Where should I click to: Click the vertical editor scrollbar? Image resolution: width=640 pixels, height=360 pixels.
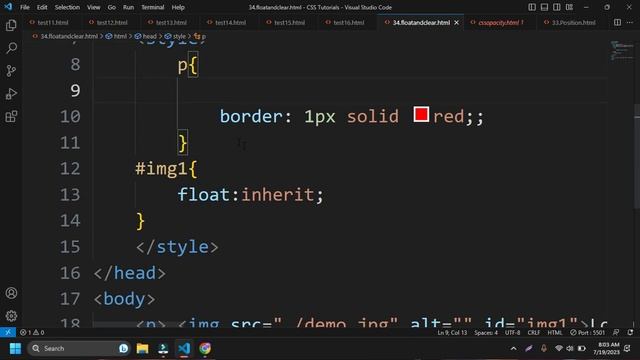pyautogui.click(x=637, y=157)
